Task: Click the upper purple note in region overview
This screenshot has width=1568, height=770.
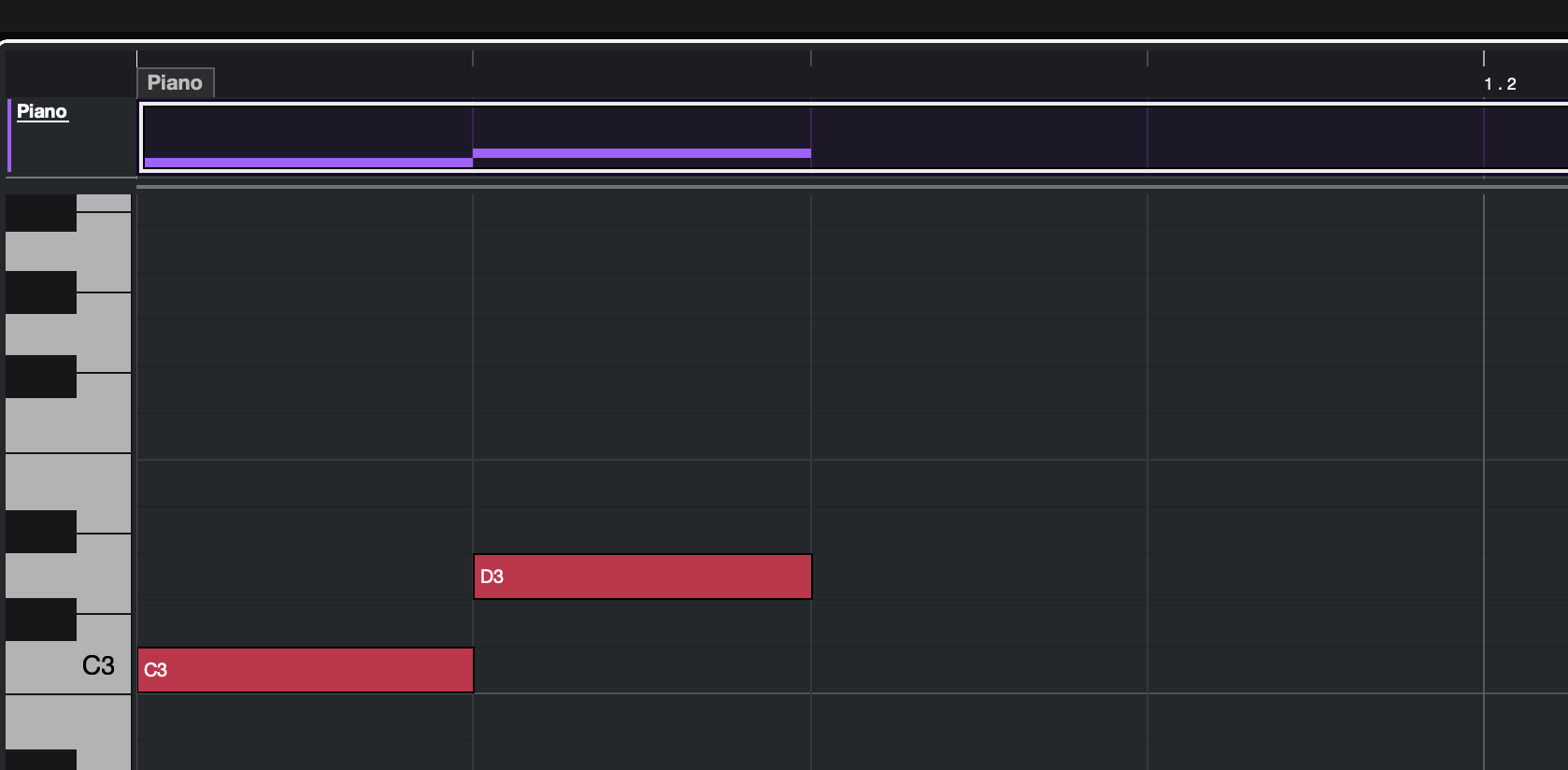Action: click(x=642, y=153)
